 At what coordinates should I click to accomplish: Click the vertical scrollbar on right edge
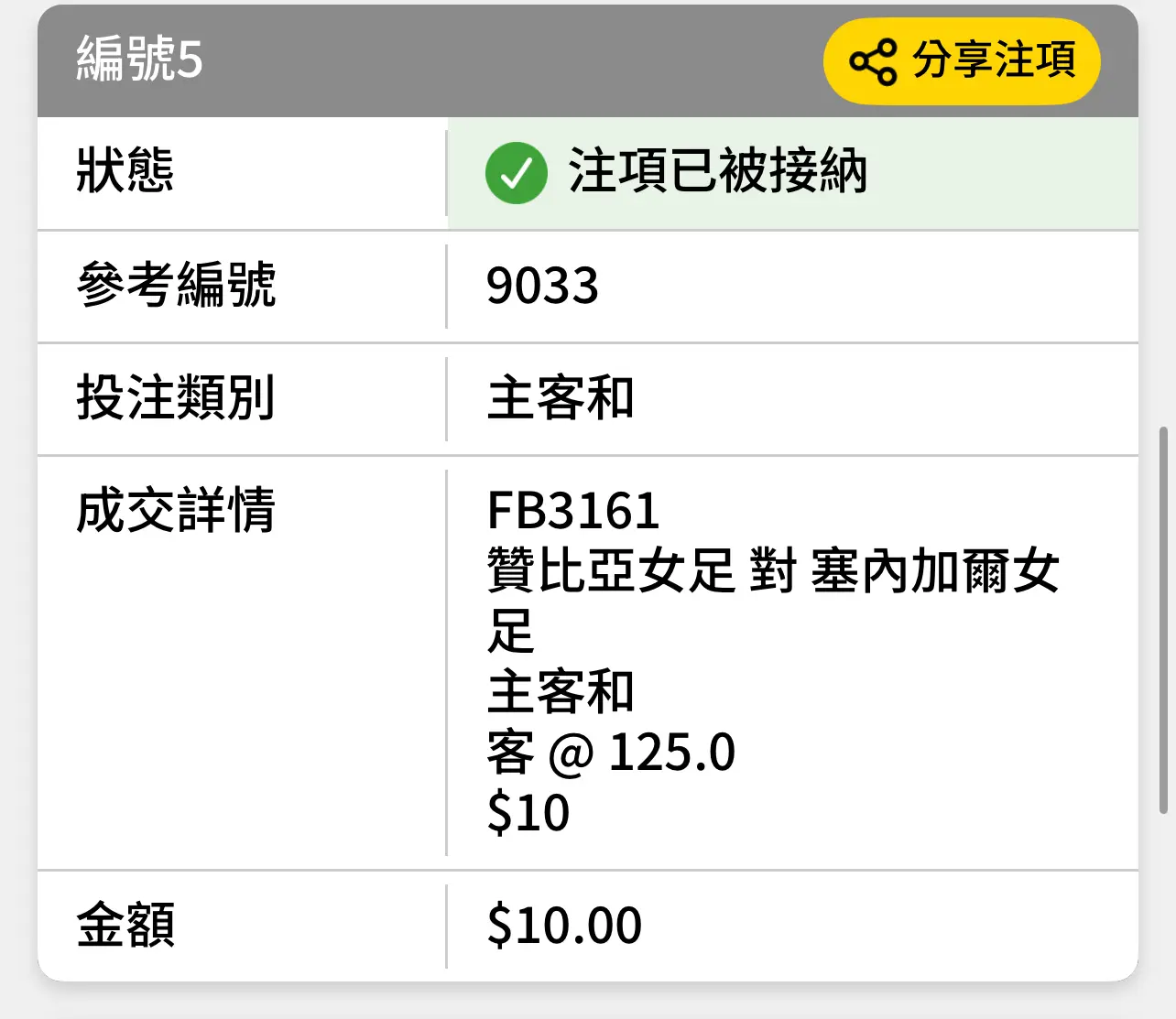1164,620
